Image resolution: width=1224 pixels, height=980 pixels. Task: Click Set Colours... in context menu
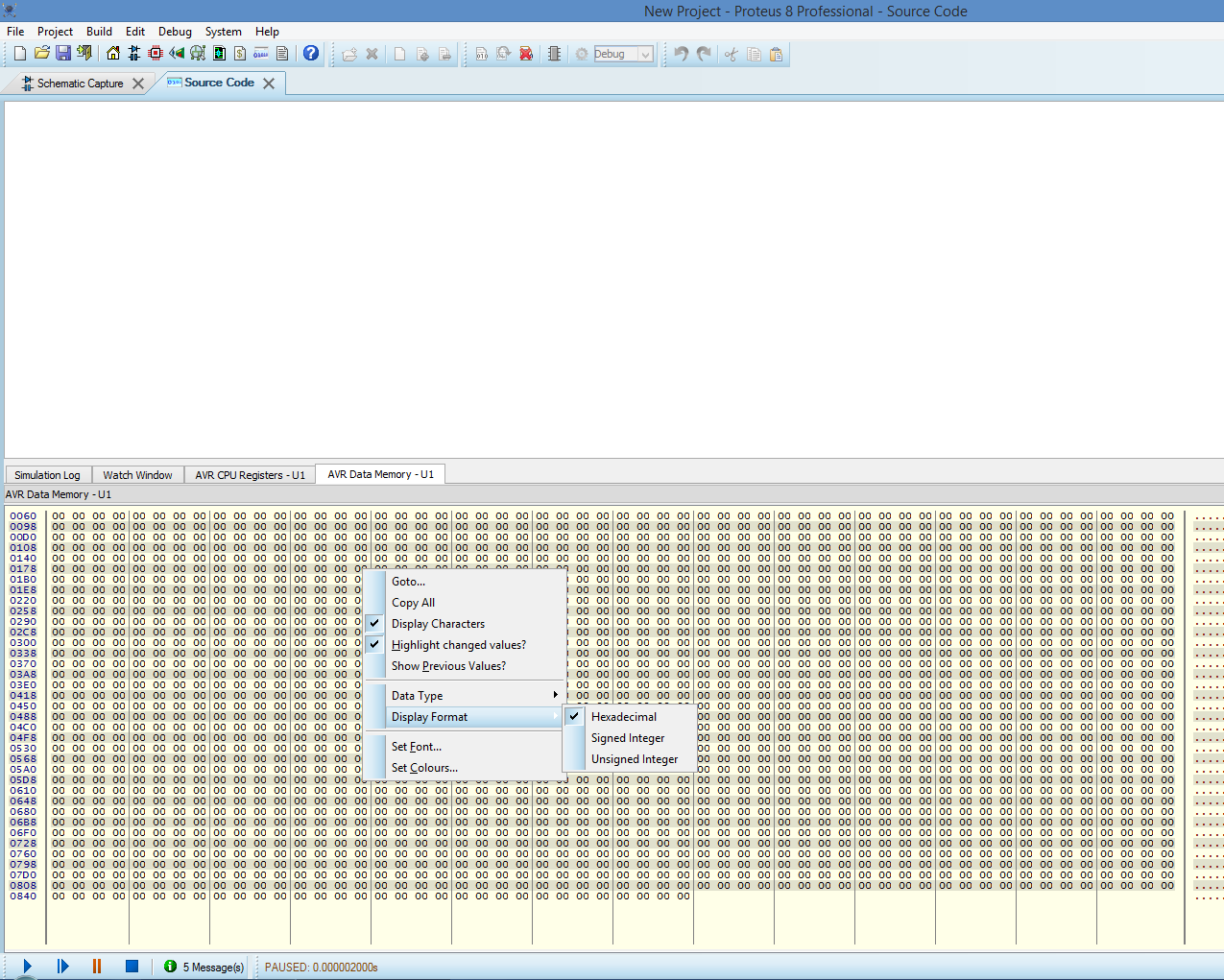click(x=424, y=768)
